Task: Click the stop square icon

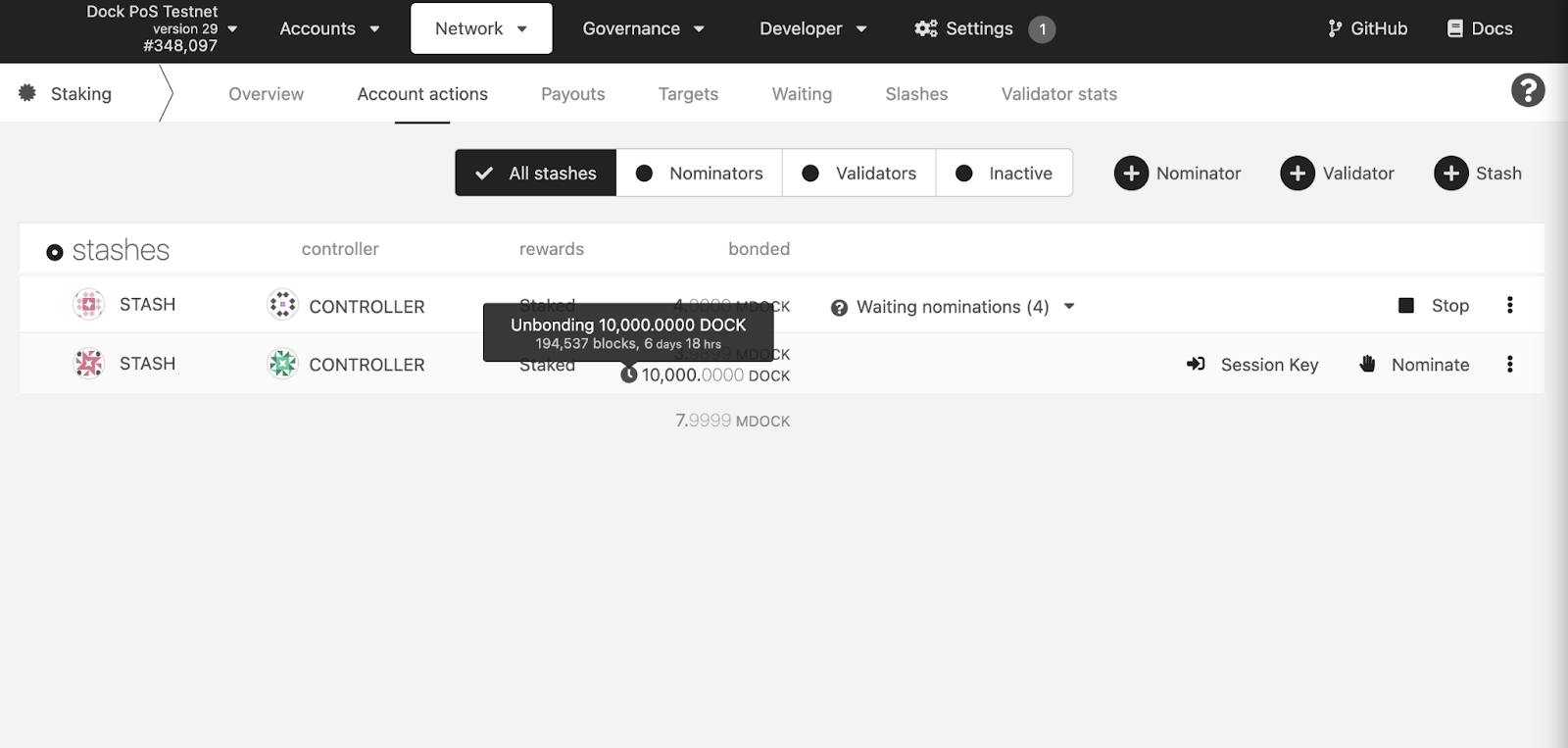Action: [1406, 305]
